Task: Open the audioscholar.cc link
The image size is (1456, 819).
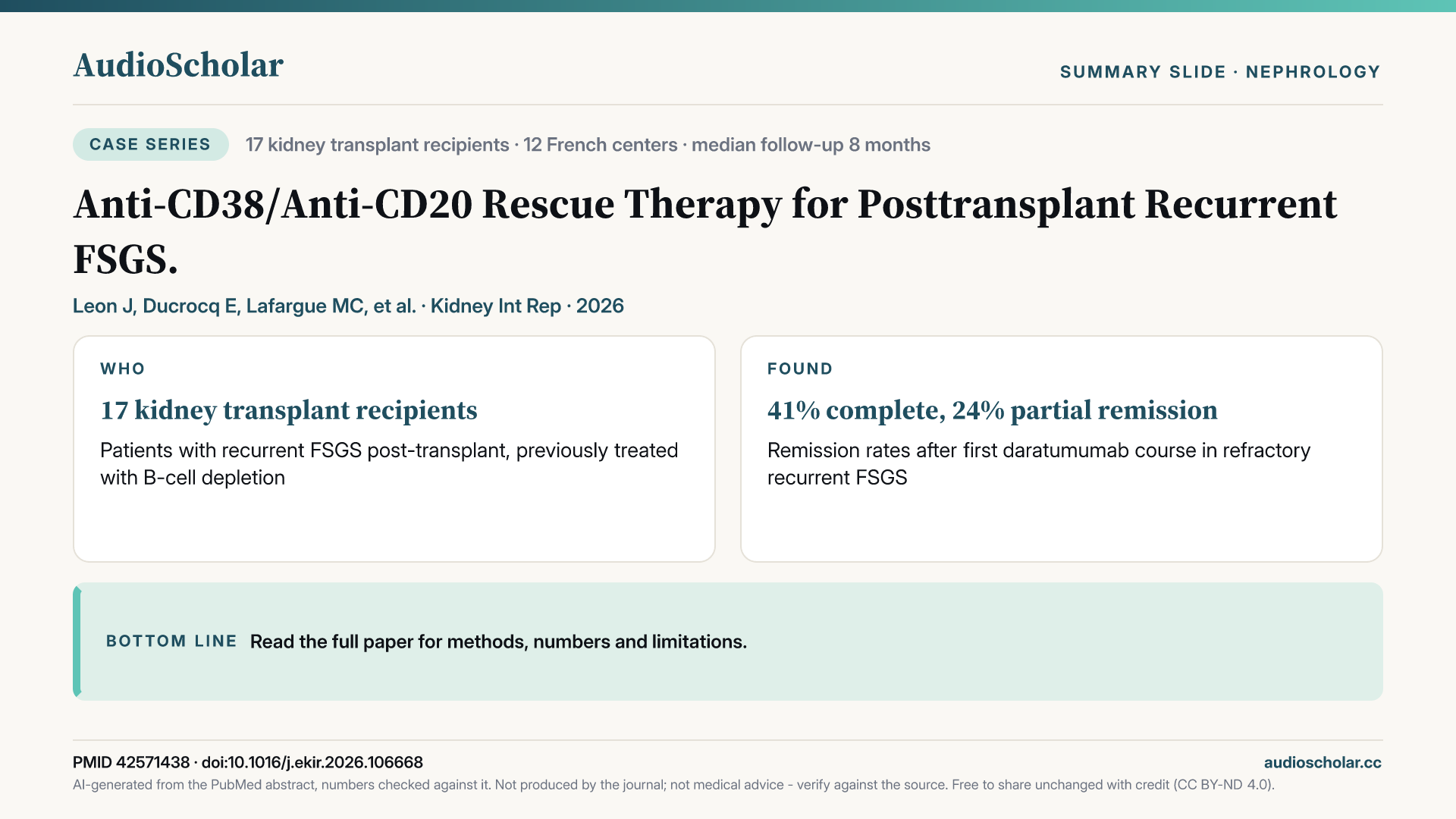Action: pyautogui.click(x=1323, y=762)
